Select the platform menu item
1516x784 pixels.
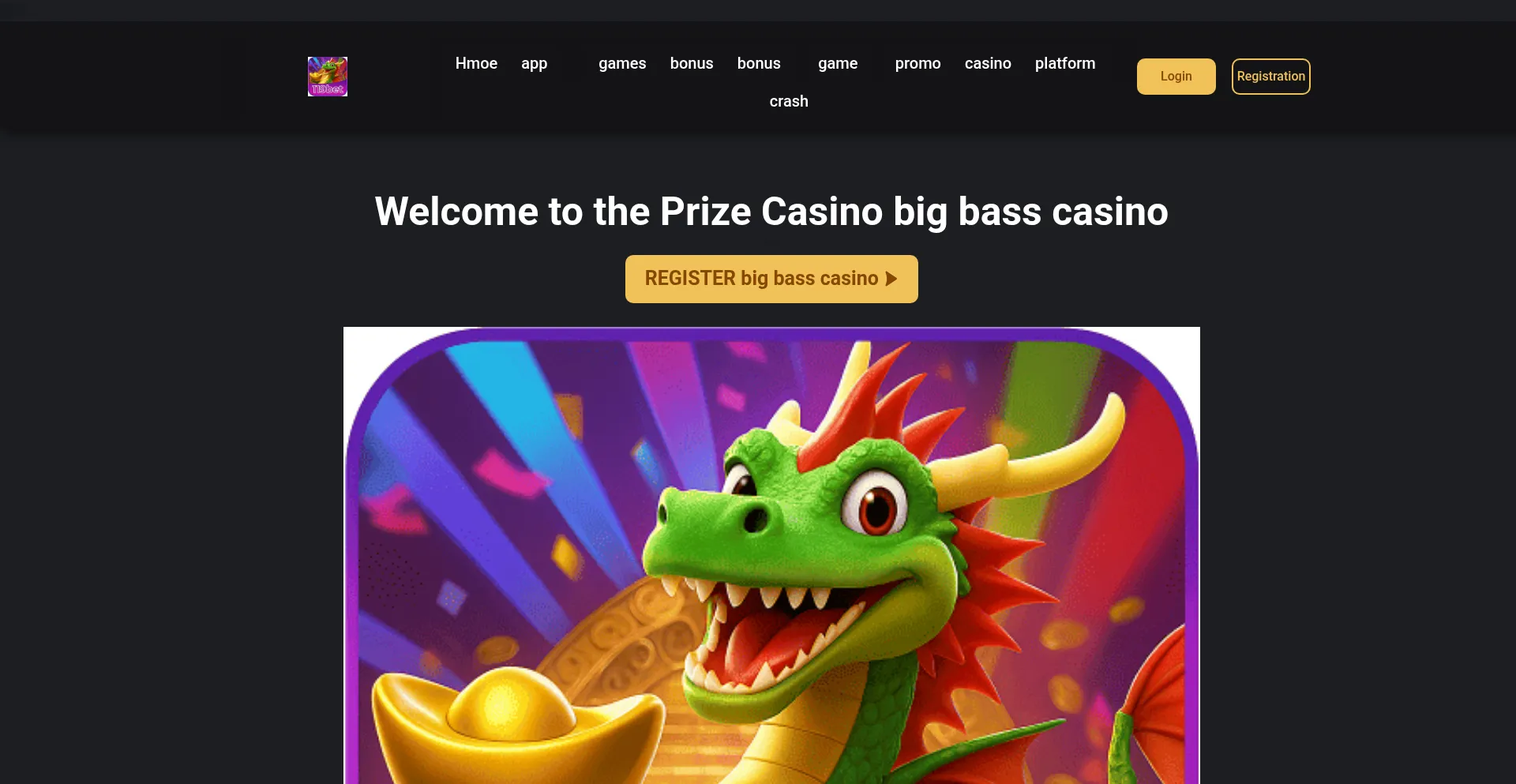pyautogui.click(x=1065, y=63)
